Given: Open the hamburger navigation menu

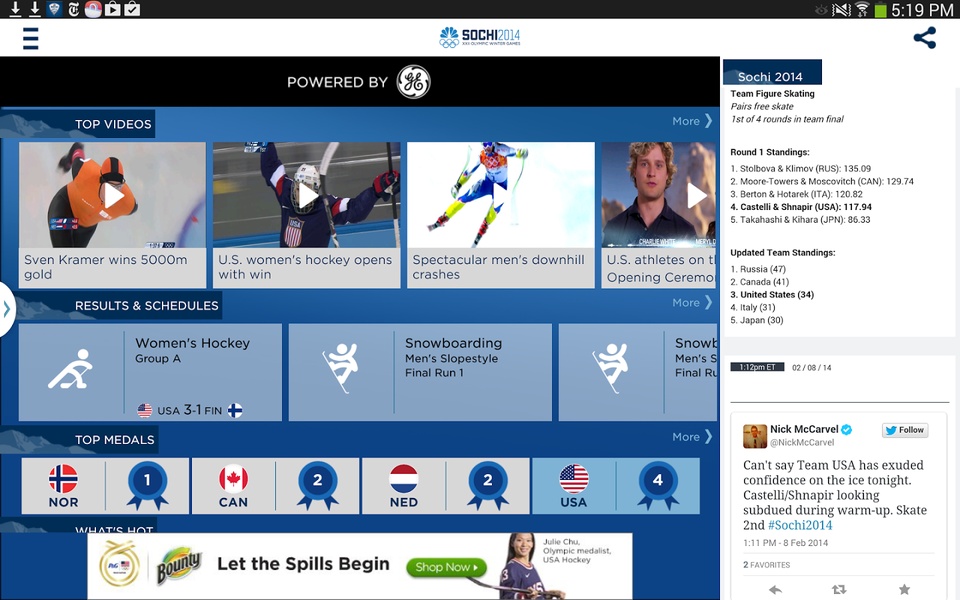Looking at the screenshot, I should [x=31, y=38].
